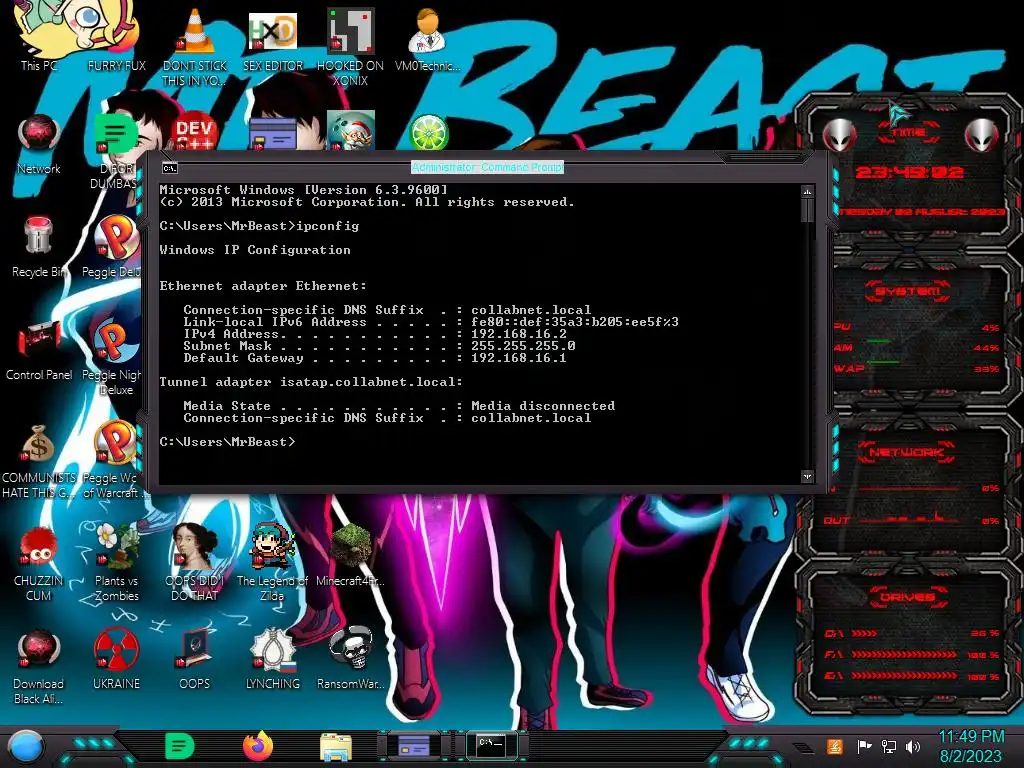Click the Command Prompt scrollbar thumb

tap(807, 210)
